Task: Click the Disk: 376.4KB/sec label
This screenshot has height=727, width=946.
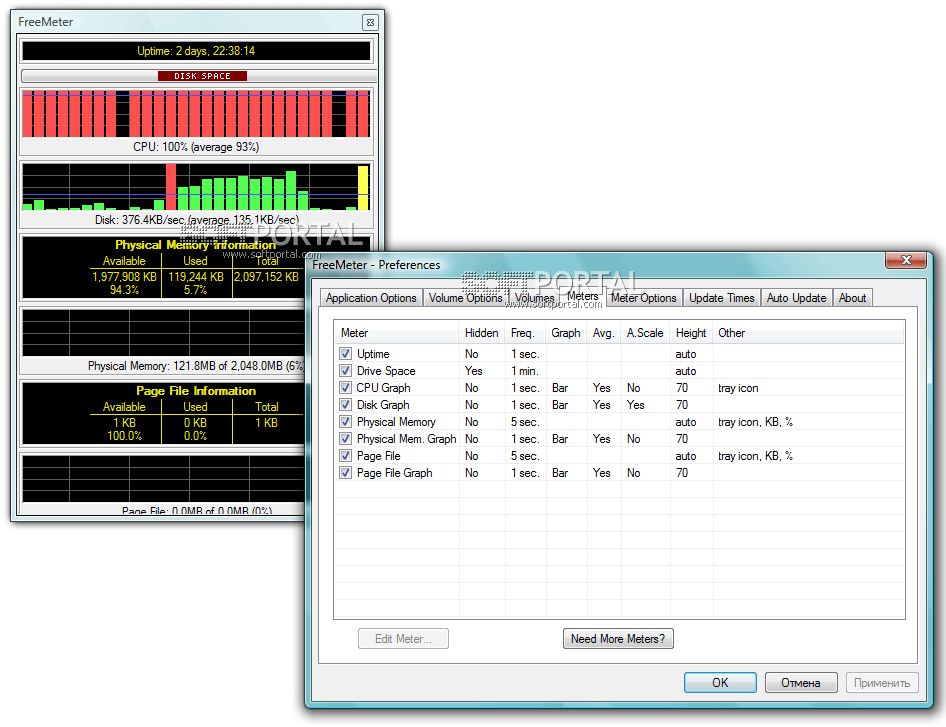Action: (197, 220)
